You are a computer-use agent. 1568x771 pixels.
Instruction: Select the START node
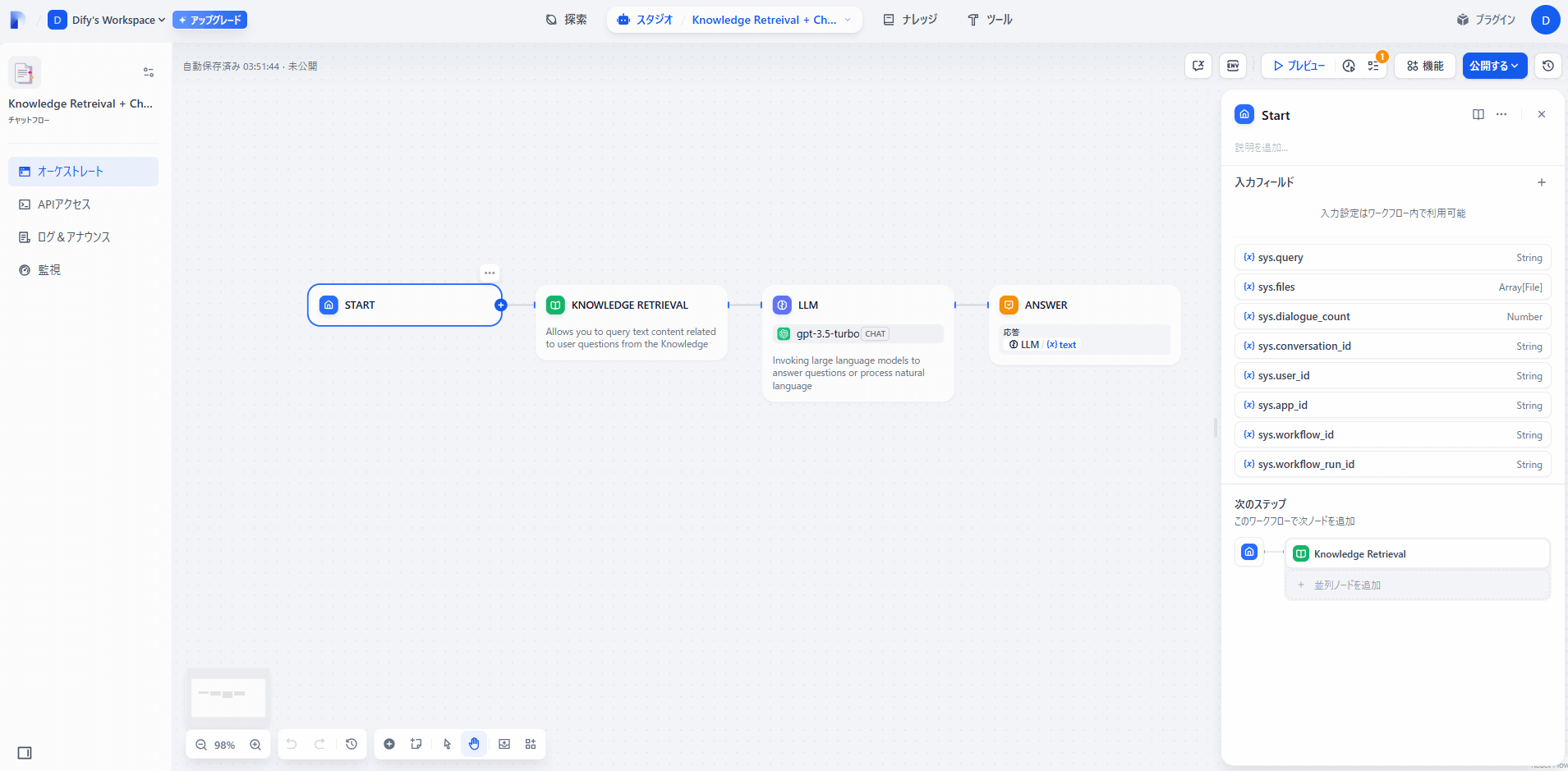(x=405, y=305)
